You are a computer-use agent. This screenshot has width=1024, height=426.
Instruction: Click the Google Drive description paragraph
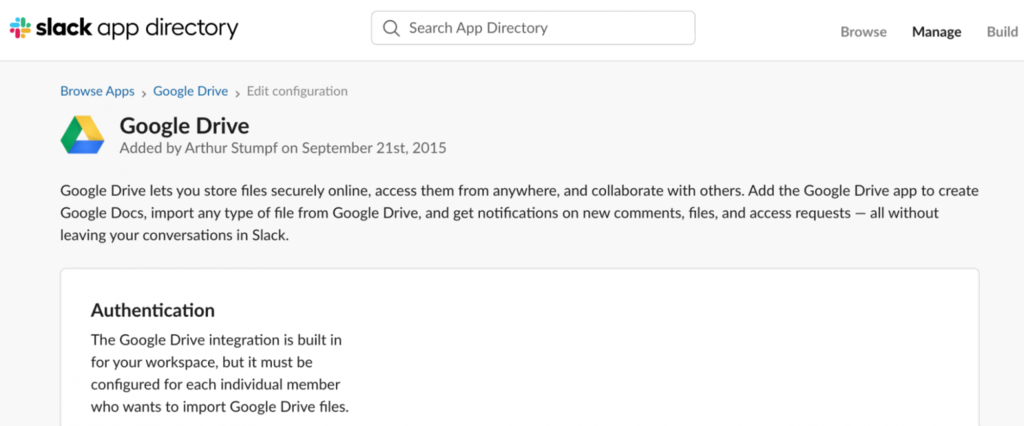(519, 213)
